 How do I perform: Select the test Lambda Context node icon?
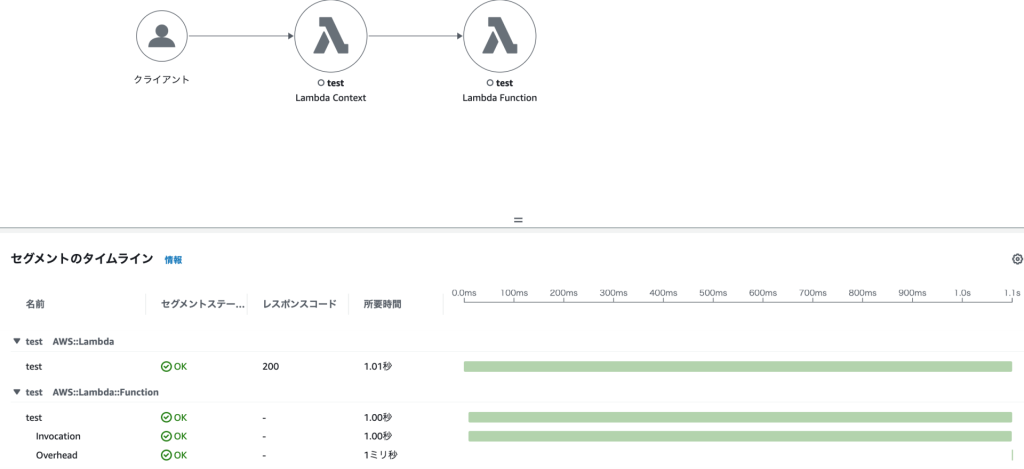coord(330,36)
